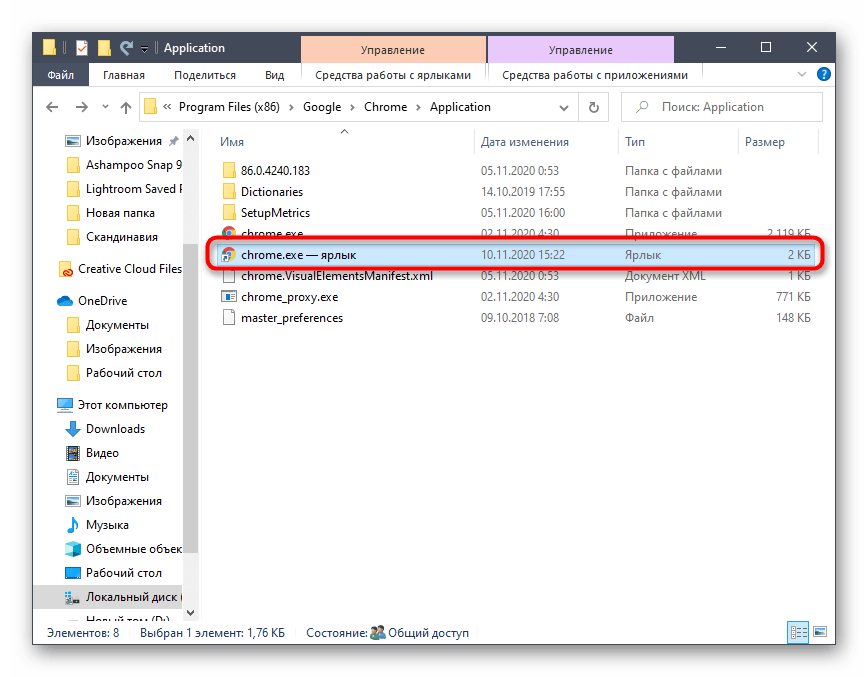Click Program Files (x86) in address bar
The width and height of the screenshot is (868, 677).
229,107
